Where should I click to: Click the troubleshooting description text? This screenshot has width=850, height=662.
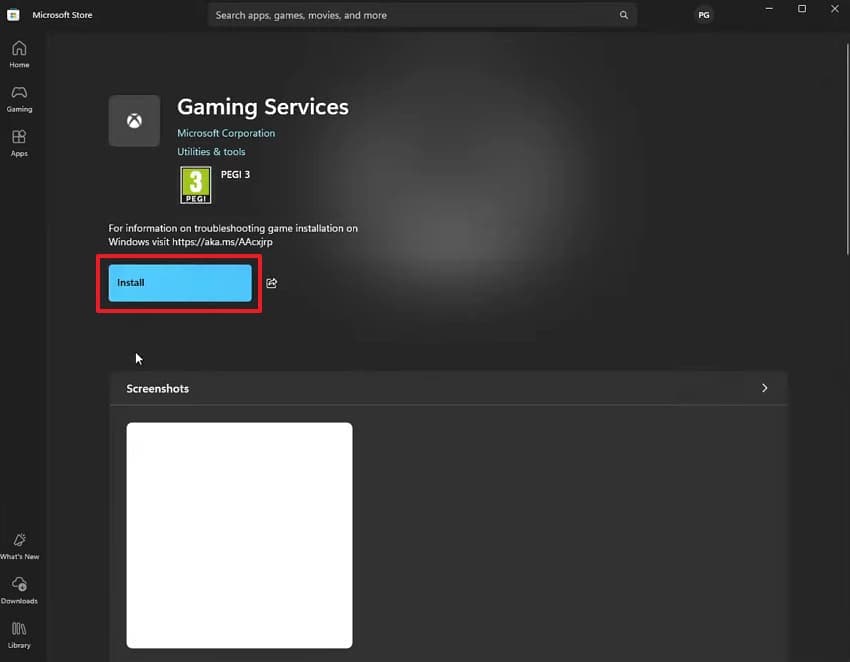tap(233, 235)
